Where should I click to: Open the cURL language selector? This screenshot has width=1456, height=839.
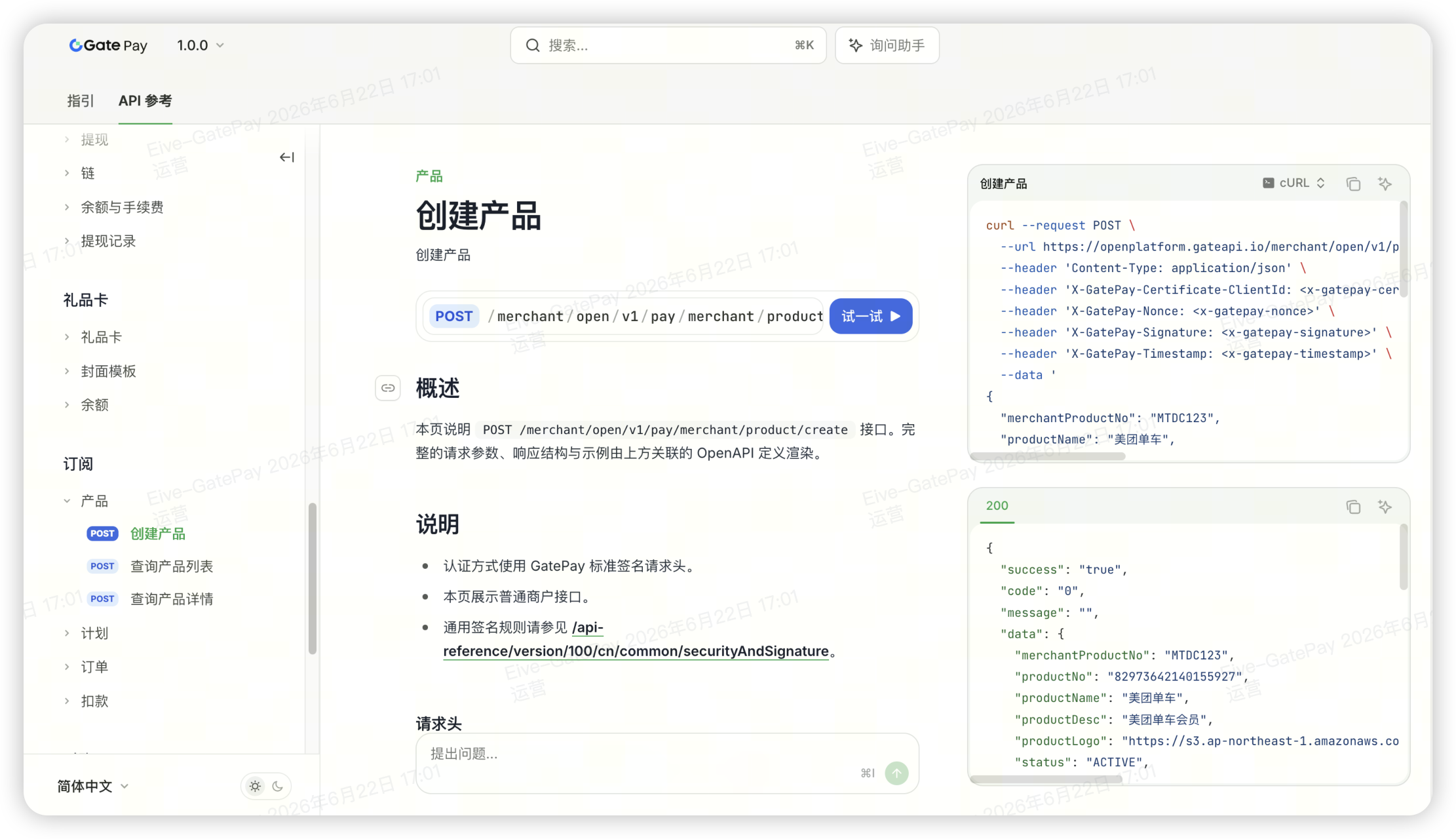click(1293, 184)
